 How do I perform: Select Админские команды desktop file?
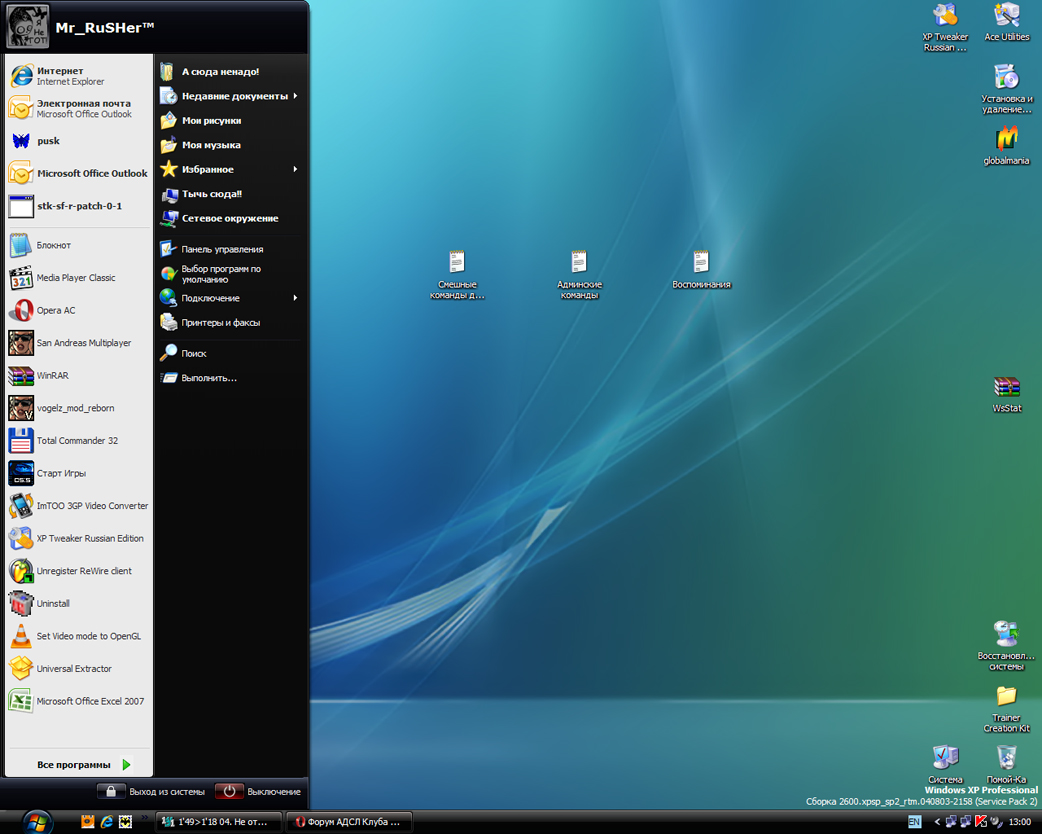coord(579,274)
